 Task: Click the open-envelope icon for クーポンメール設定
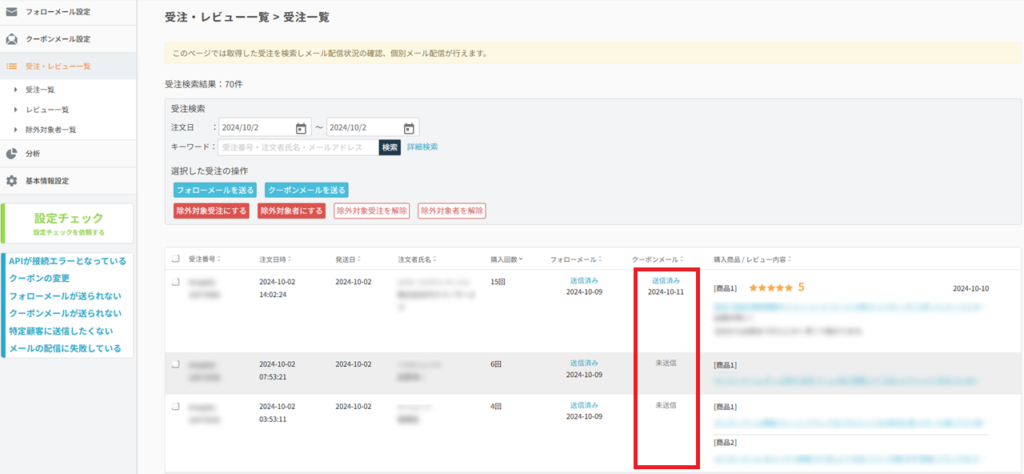click(12, 39)
